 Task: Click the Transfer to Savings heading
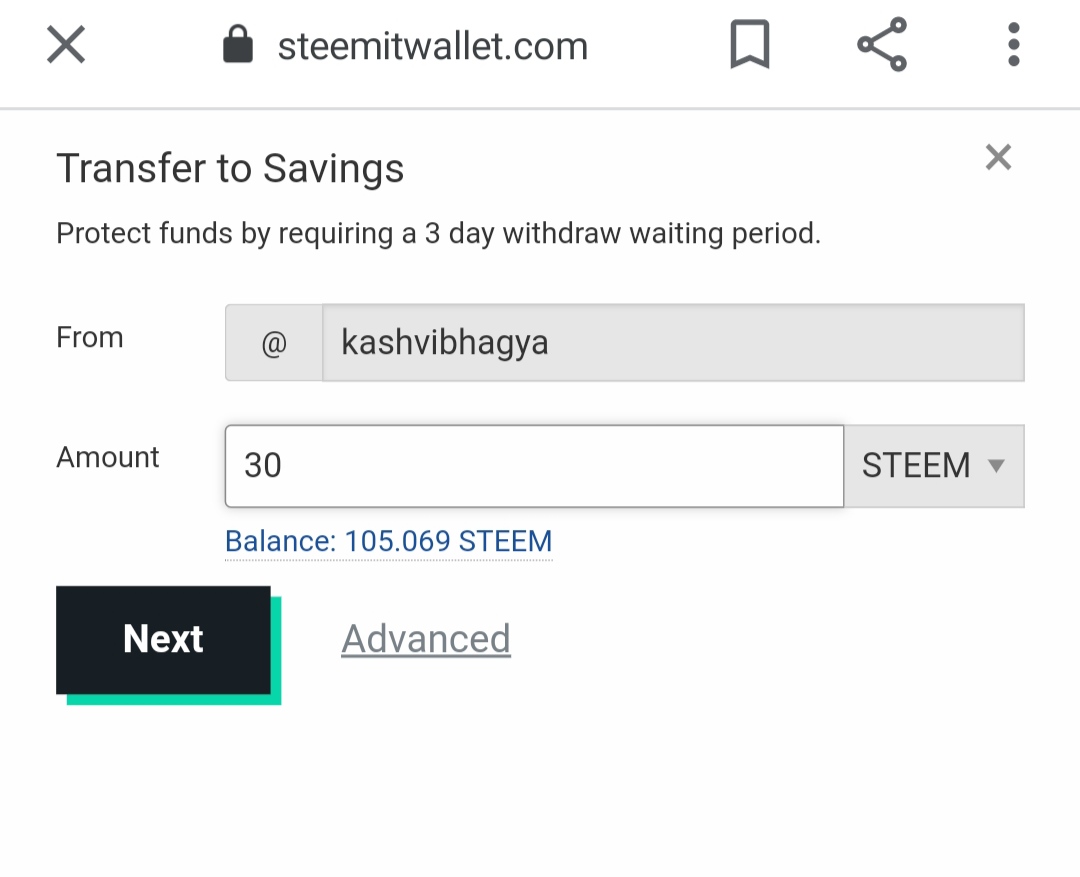(x=230, y=169)
